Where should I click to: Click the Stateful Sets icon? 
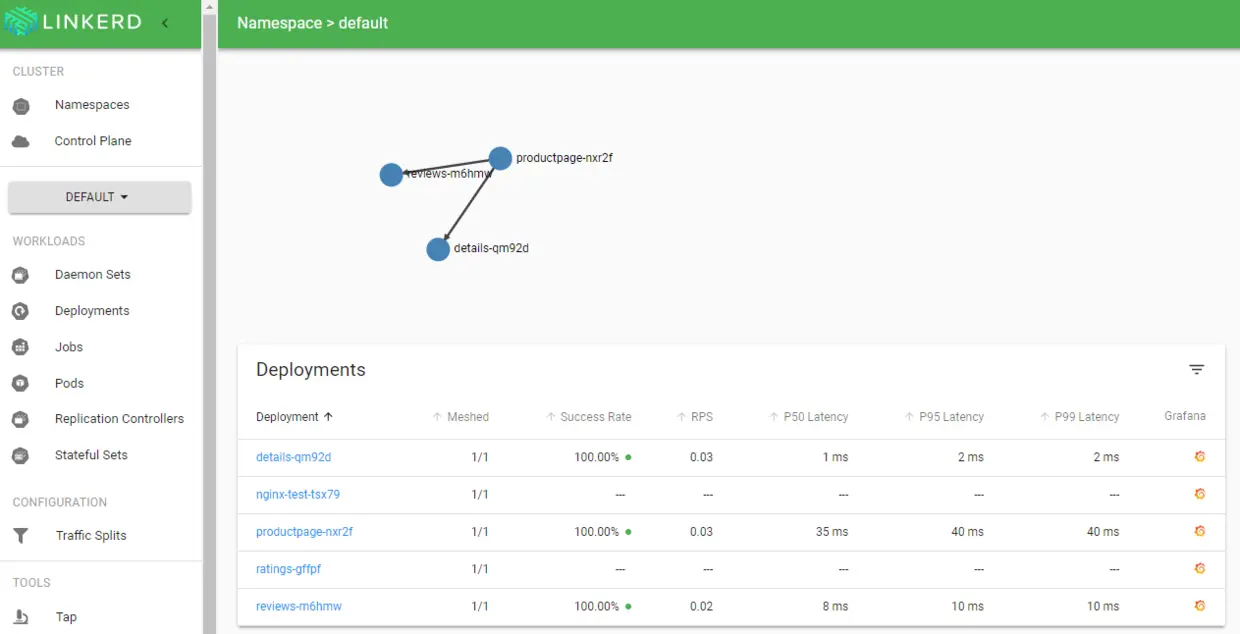tap(20, 455)
